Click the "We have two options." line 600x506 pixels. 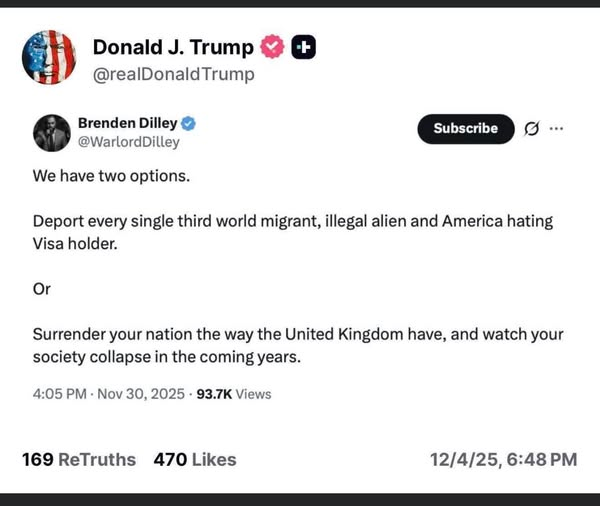110,177
